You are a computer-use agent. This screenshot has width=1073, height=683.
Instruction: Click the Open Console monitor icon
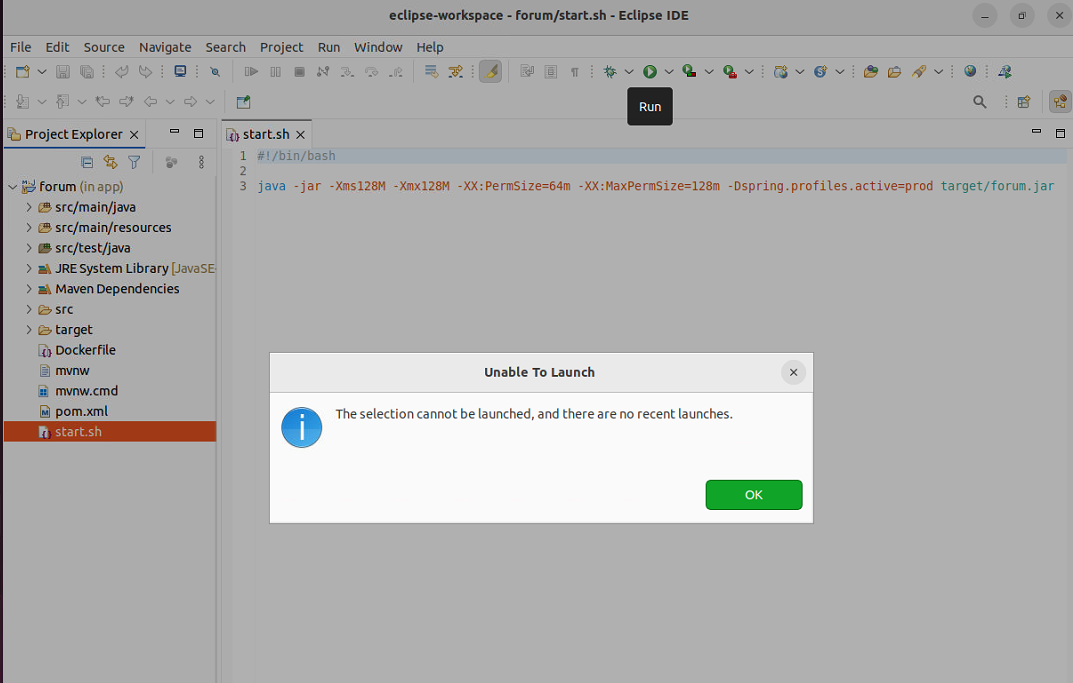tap(180, 71)
